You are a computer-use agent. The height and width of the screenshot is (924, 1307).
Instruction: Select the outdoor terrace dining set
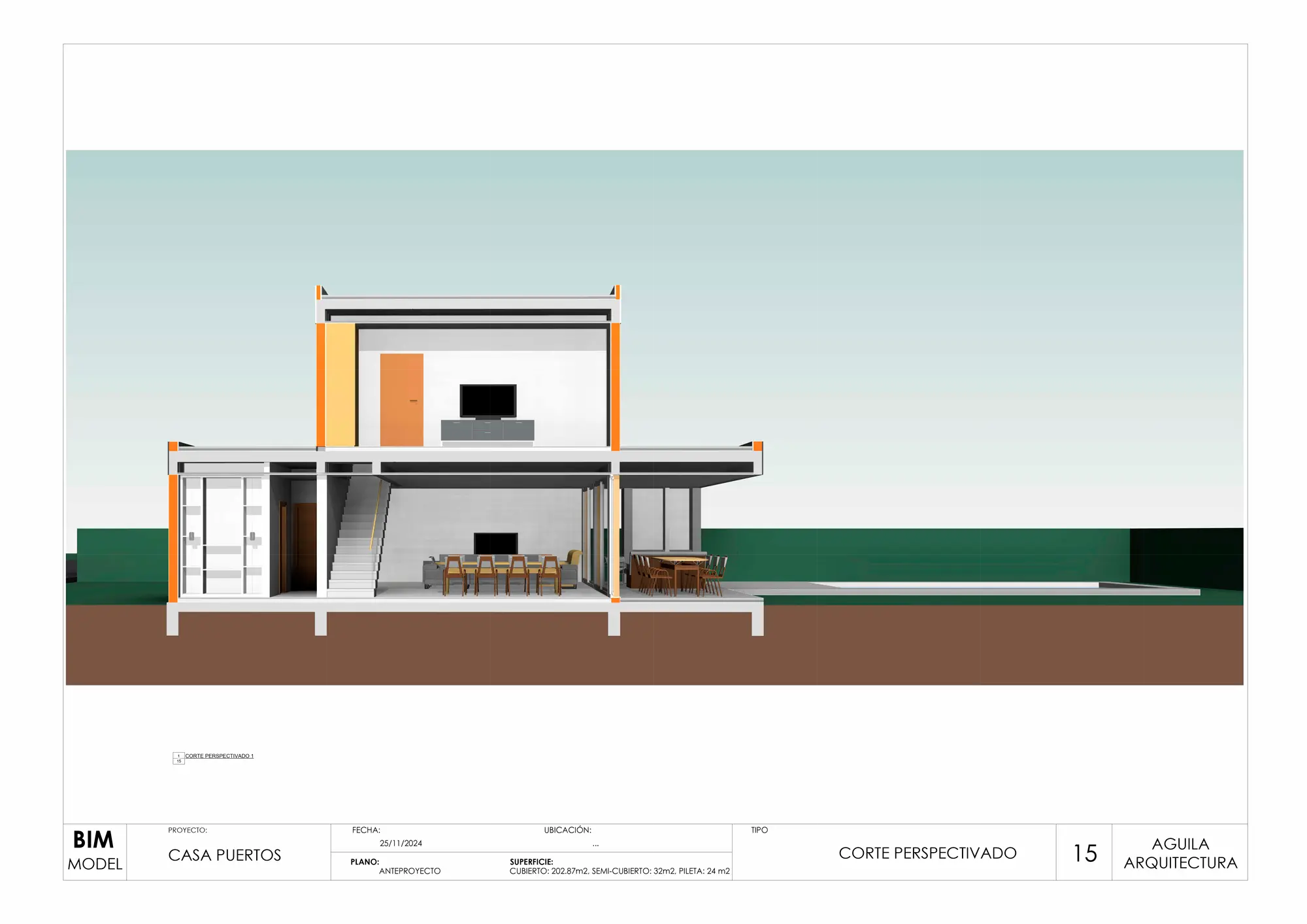click(678, 574)
